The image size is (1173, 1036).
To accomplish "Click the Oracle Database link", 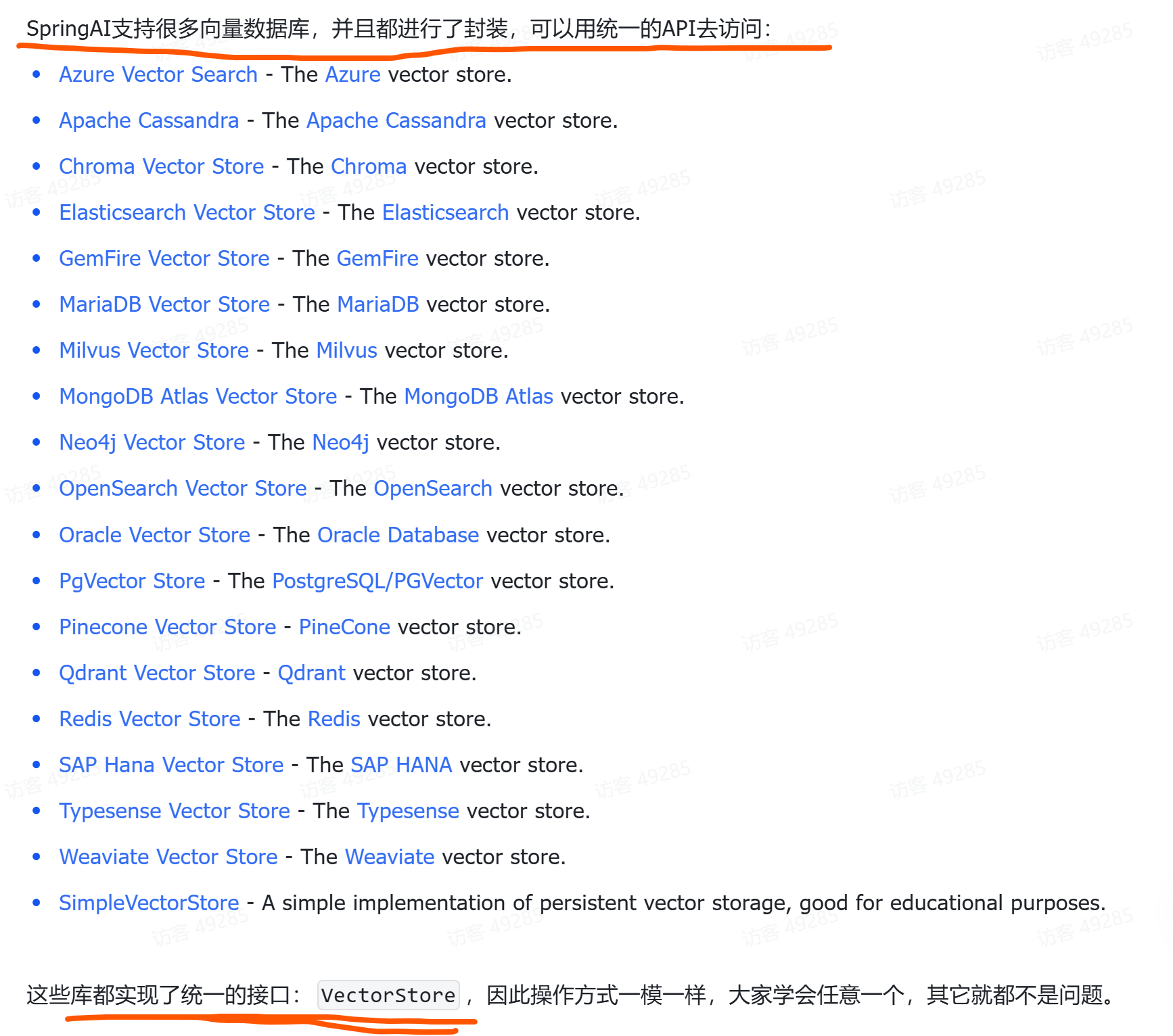I will pyautogui.click(x=398, y=535).
